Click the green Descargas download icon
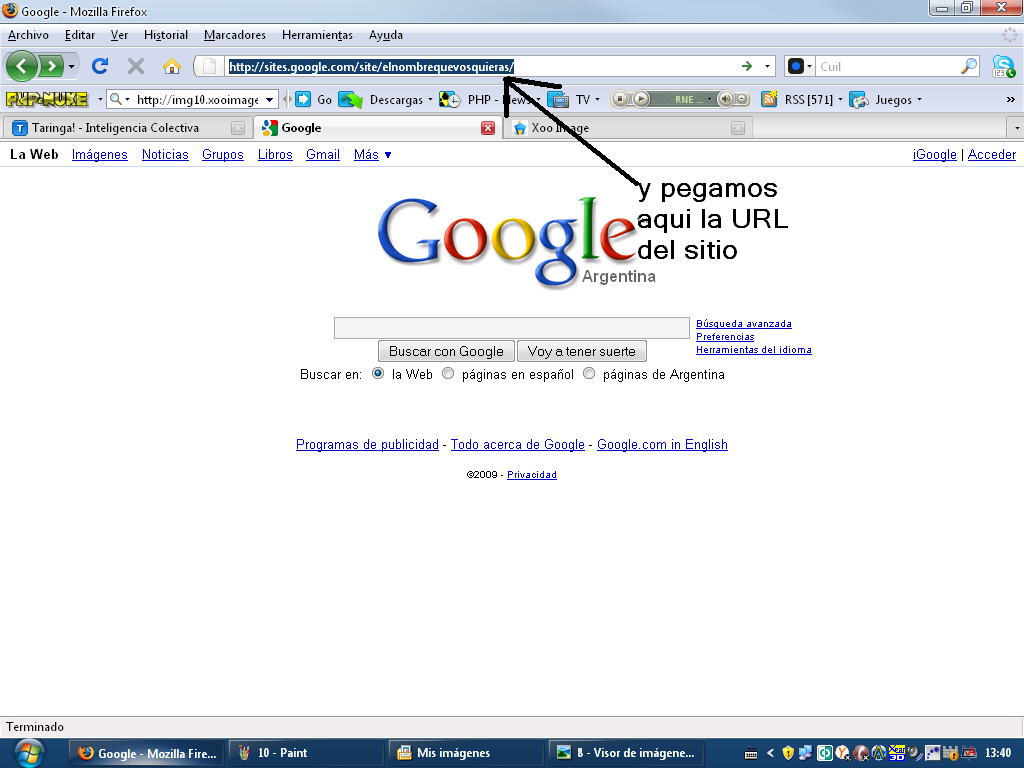The image size is (1024, 768). point(351,99)
